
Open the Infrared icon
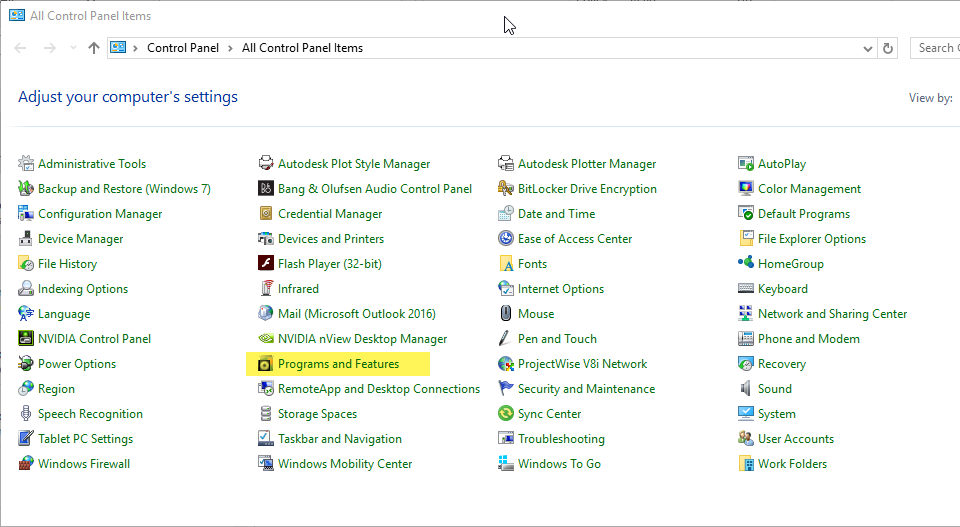tap(266, 288)
